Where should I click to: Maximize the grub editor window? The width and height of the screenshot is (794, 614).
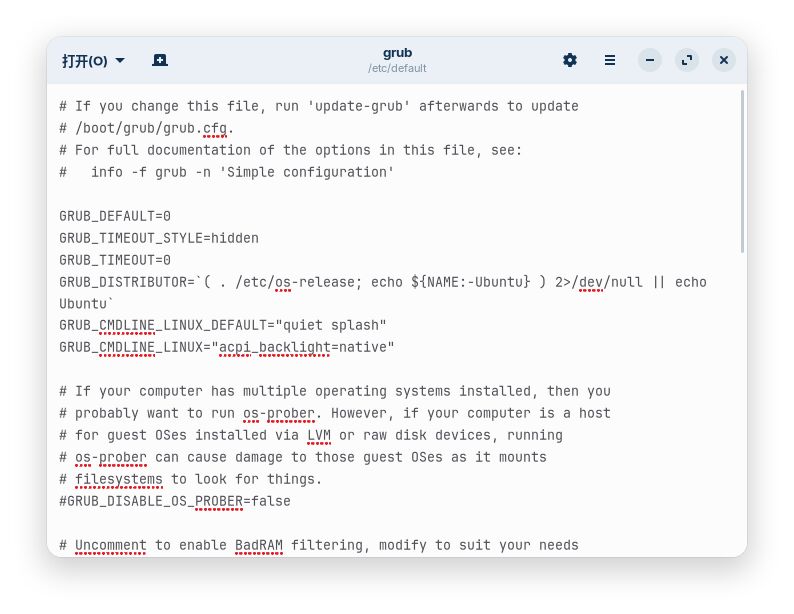click(687, 61)
